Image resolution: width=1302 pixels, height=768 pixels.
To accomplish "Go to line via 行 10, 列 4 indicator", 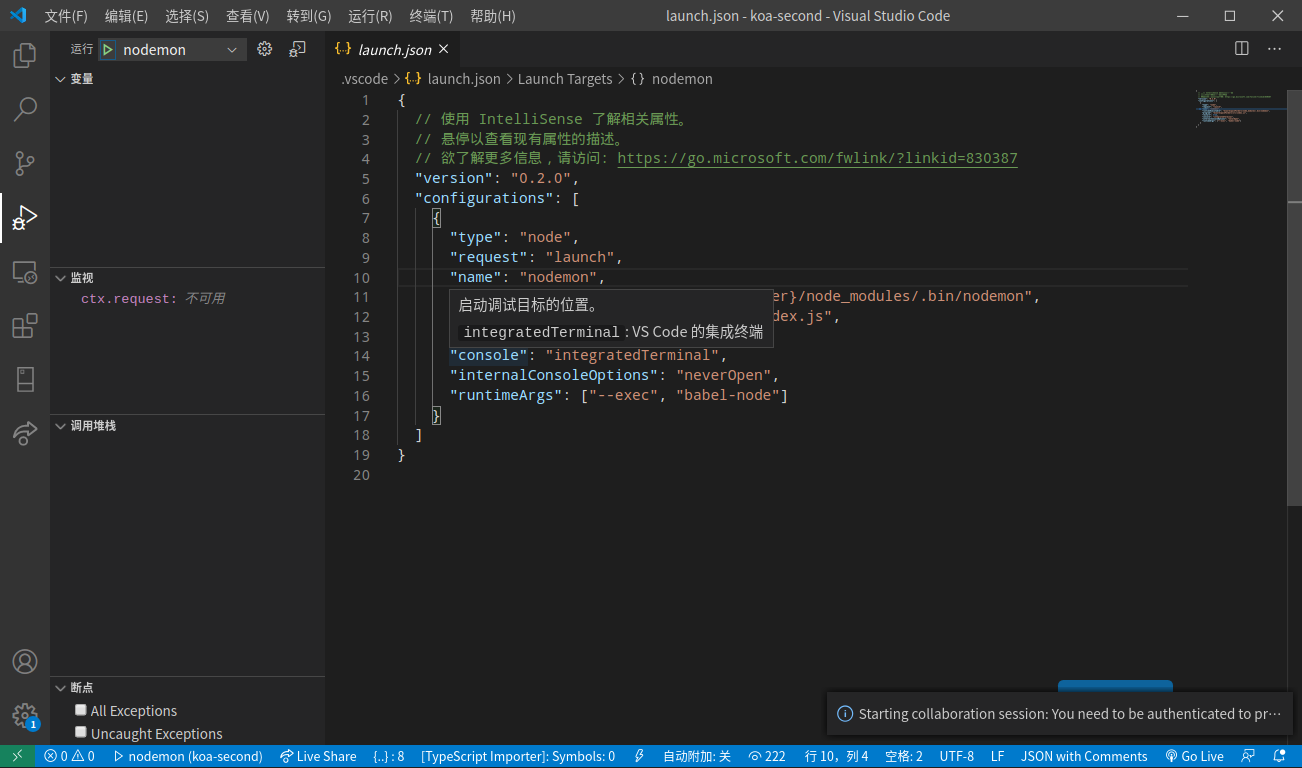I will click(x=836, y=756).
